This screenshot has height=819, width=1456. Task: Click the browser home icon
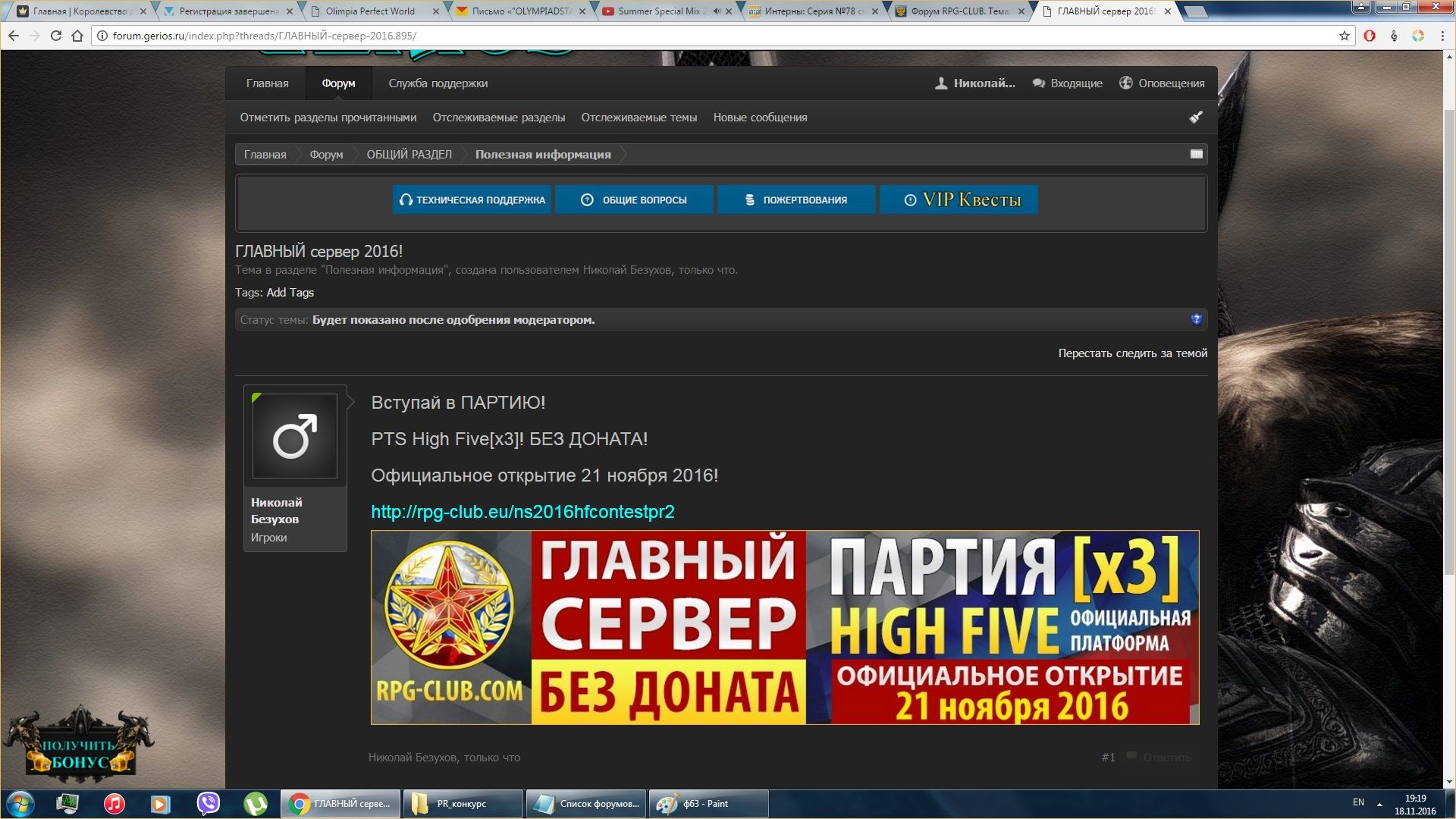point(77,36)
